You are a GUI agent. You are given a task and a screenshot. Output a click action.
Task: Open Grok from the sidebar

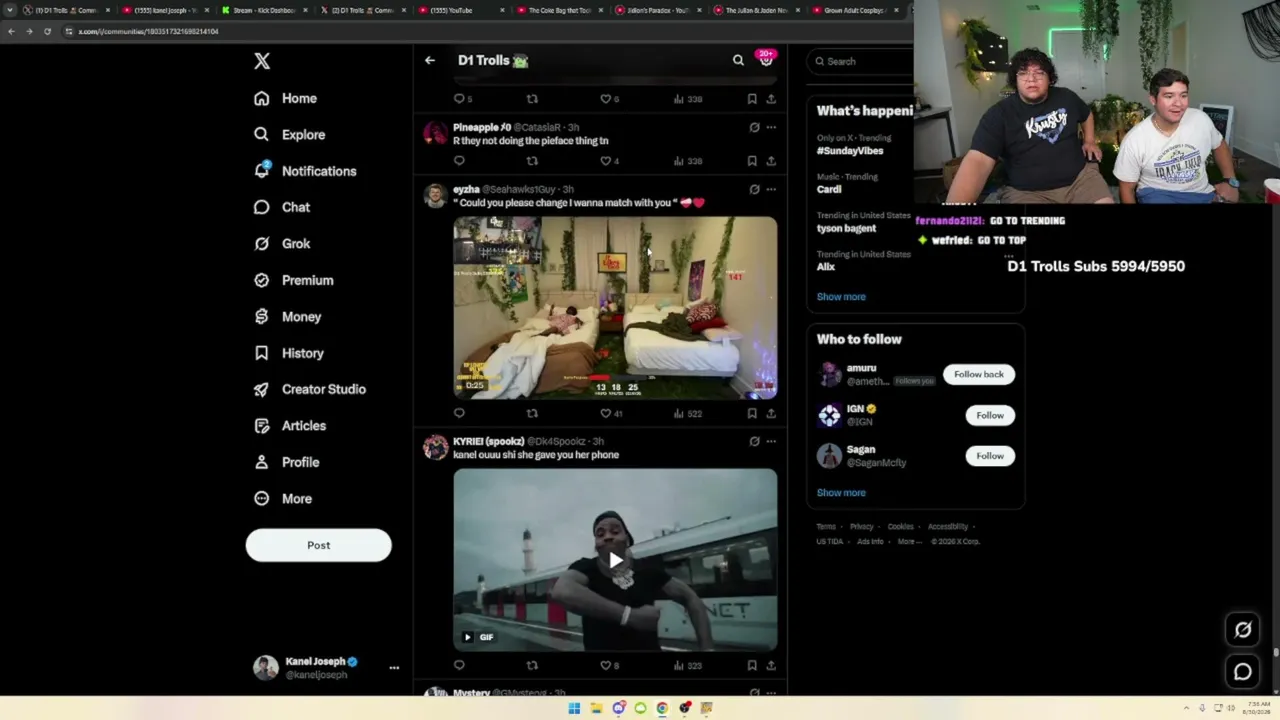click(282, 243)
